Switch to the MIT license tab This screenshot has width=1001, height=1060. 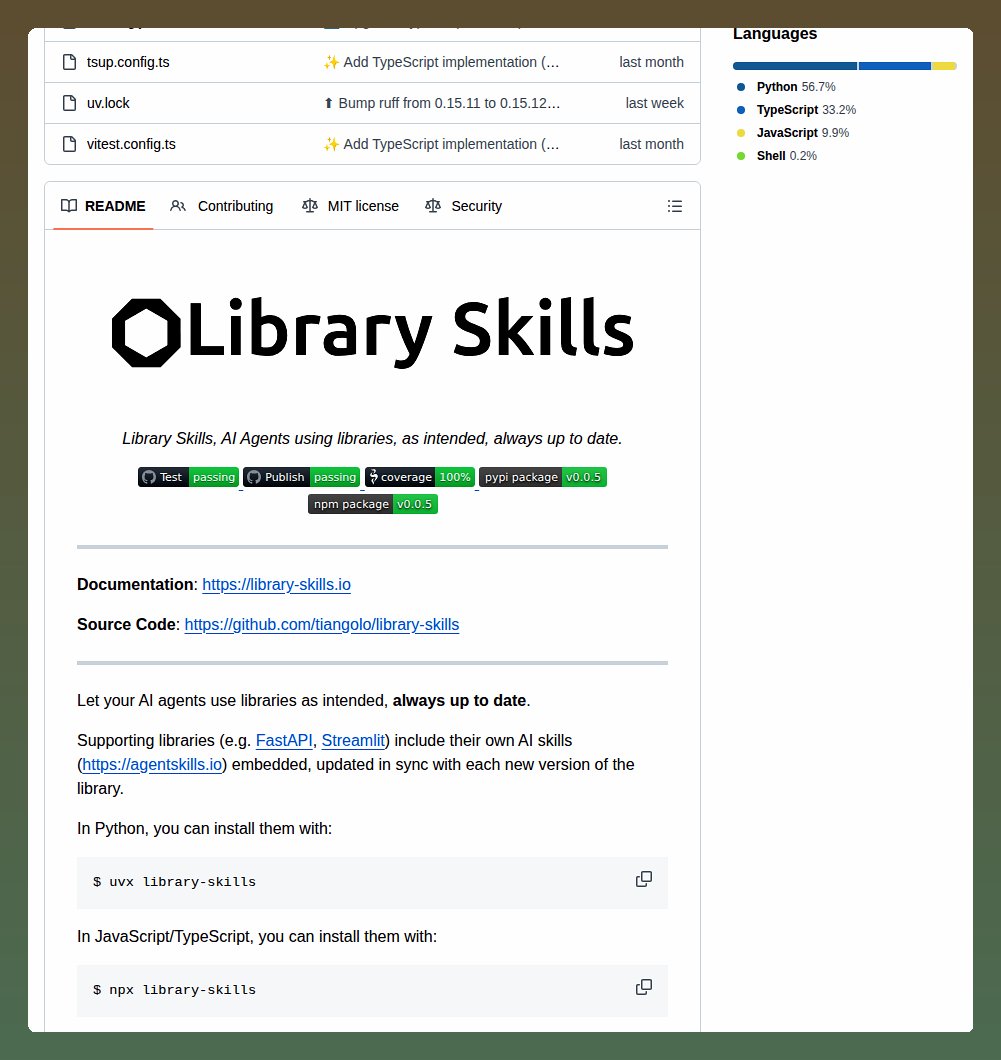pos(350,206)
